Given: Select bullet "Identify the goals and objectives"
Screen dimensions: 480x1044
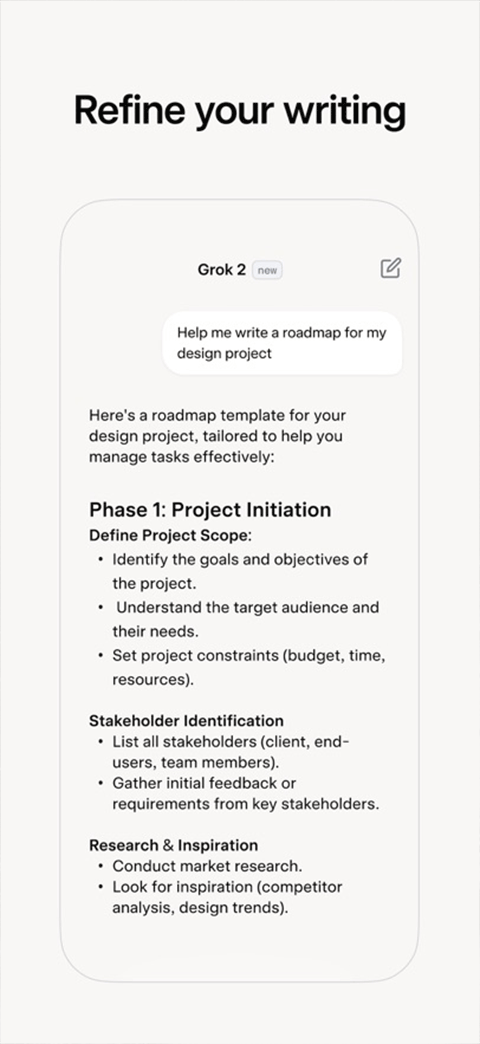Looking at the screenshot, I should coord(232,571).
